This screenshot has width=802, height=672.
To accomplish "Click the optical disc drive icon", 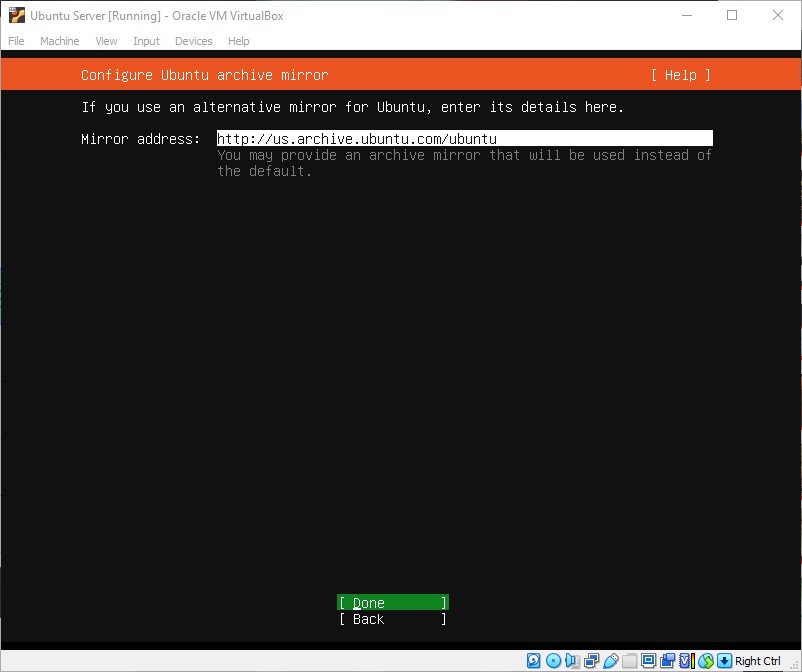I will [x=553, y=661].
